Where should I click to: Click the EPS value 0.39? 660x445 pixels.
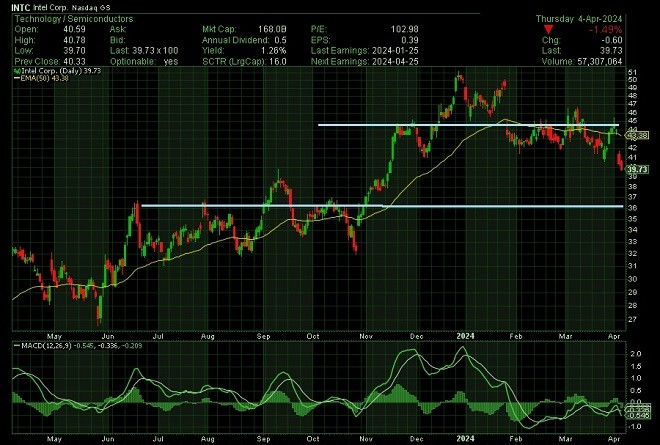tap(410, 40)
